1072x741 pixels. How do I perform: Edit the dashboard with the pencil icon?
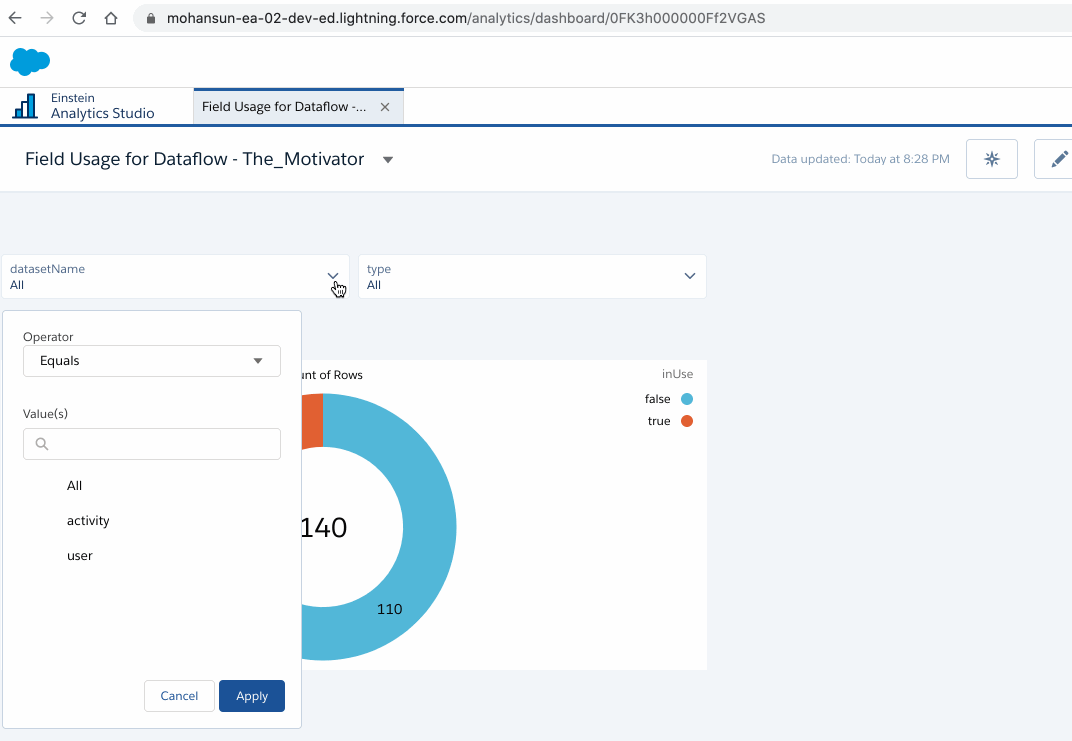1058,159
